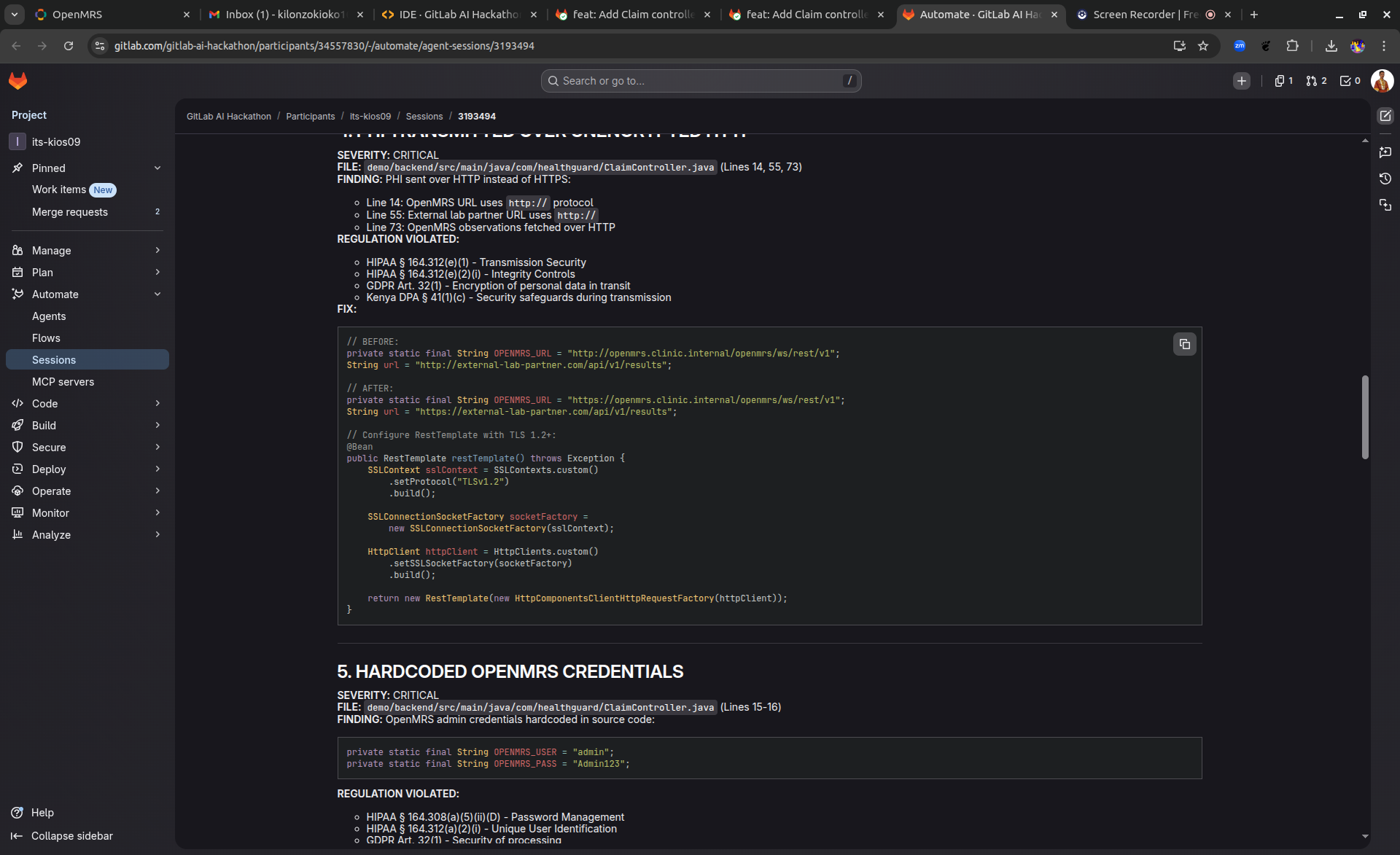Copy the code block contents
1400x855 pixels.
click(1184, 344)
